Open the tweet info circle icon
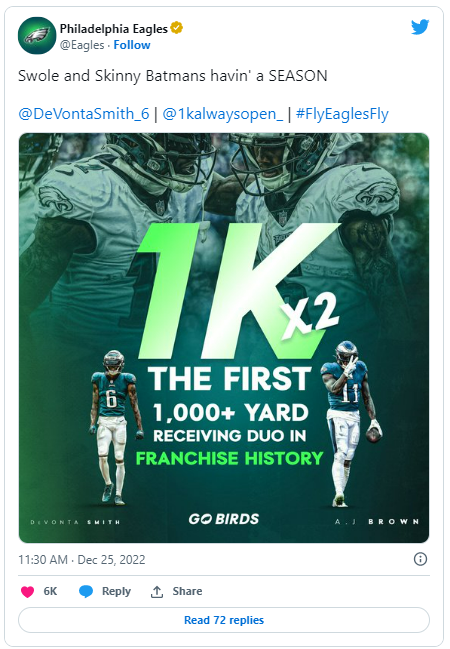This screenshot has width=450, height=649. click(x=420, y=559)
